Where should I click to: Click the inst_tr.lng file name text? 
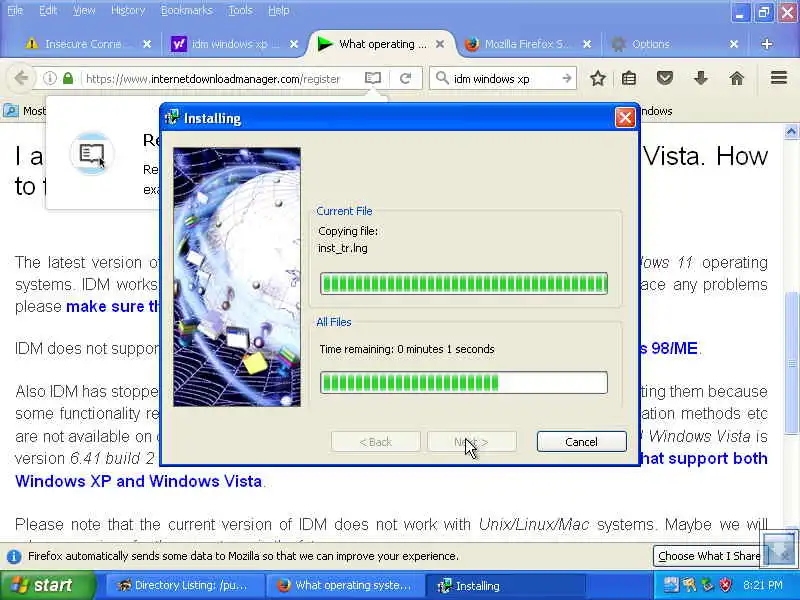coord(343,248)
